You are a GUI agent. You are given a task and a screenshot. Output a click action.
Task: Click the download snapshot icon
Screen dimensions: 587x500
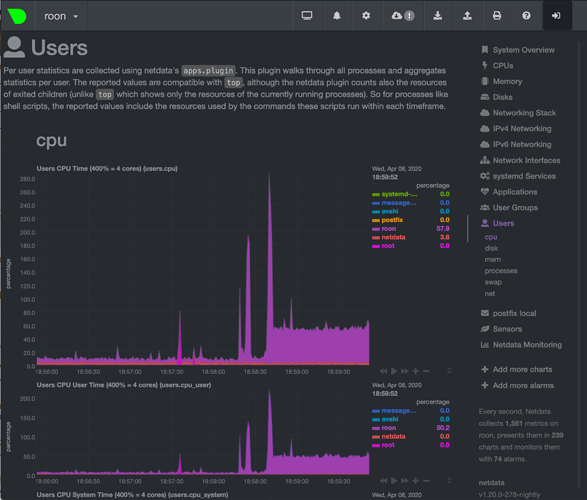click(x=437, y=16)
